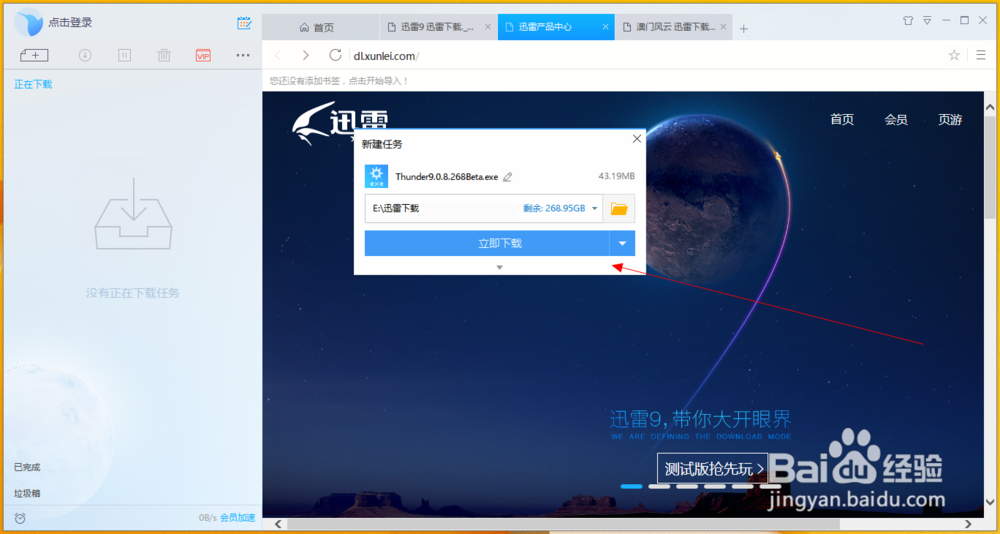
Task: Click the pause download icon
Action: 124,56
